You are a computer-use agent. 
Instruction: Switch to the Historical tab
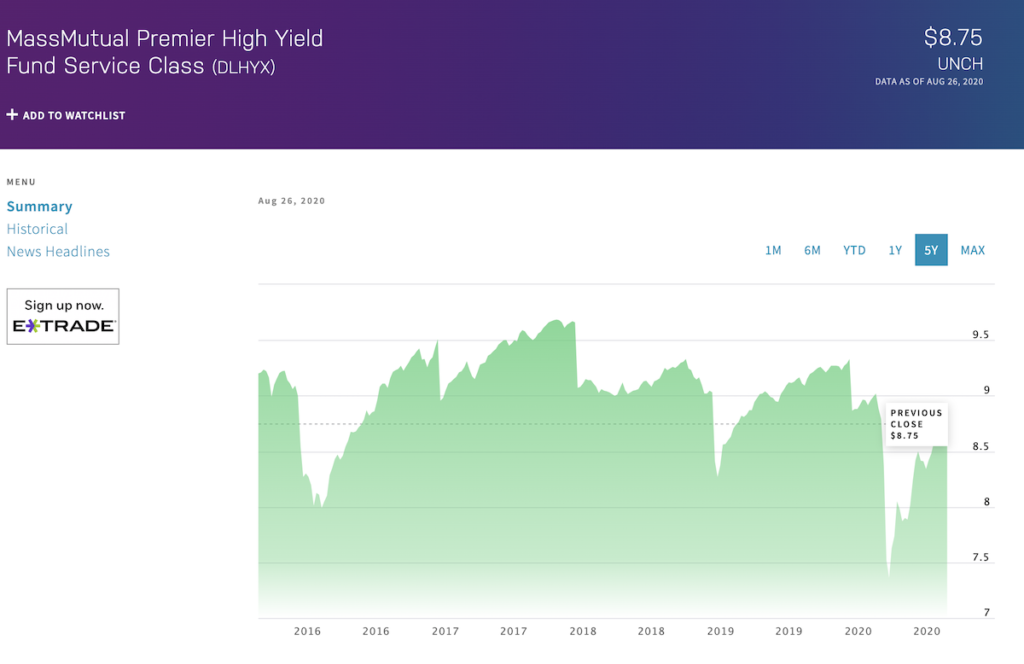click(37, 228)
